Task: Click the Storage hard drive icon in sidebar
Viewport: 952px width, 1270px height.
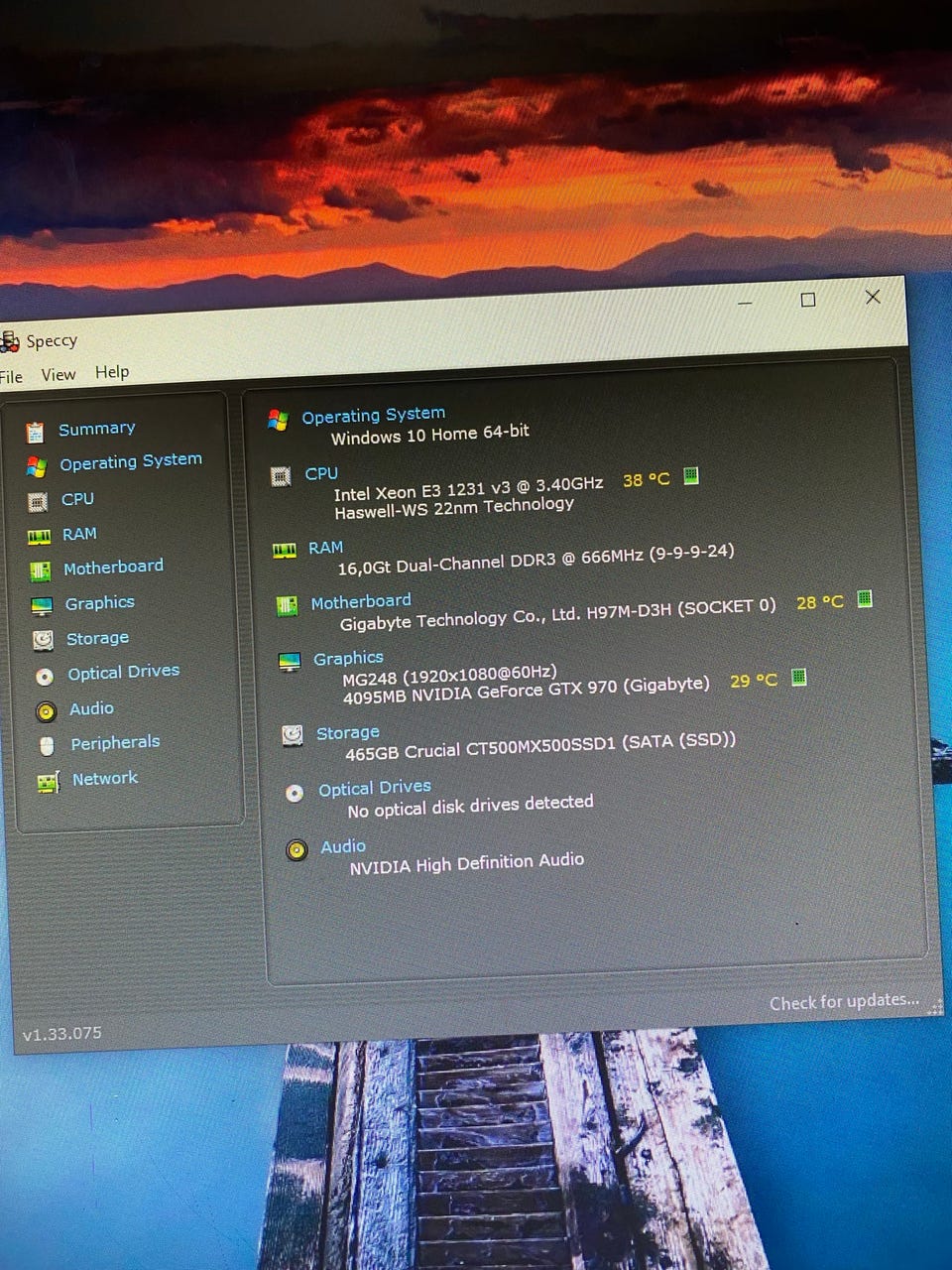Action: 43,641
